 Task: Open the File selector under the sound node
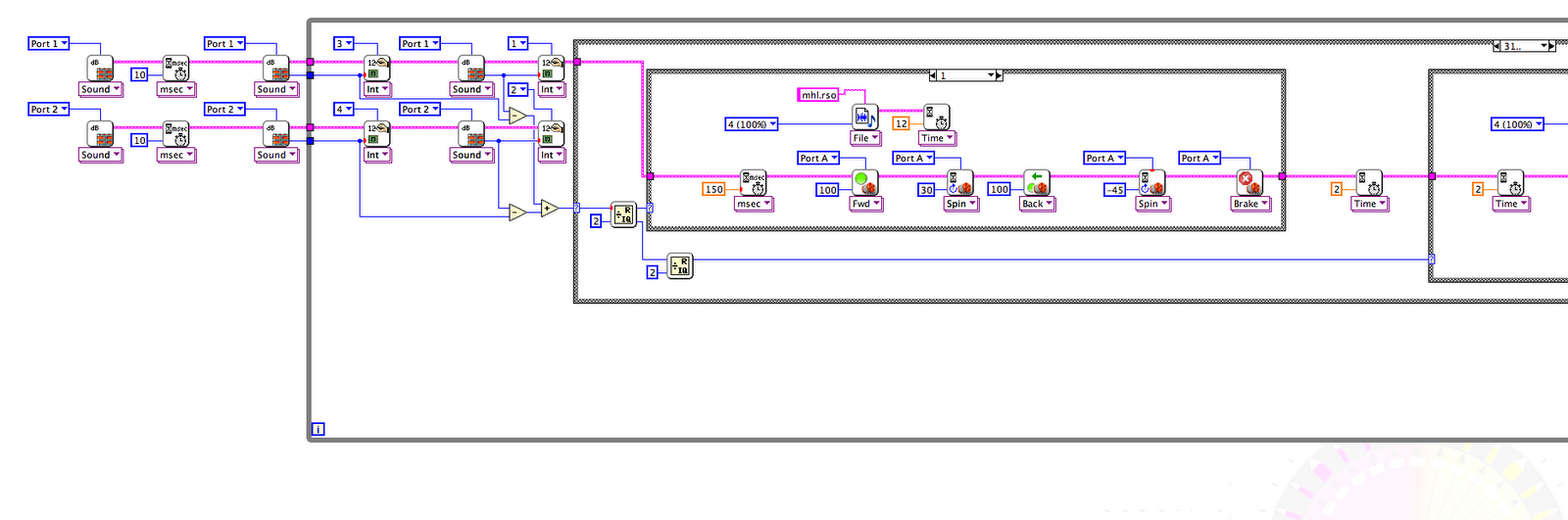(x=865, y=138)
